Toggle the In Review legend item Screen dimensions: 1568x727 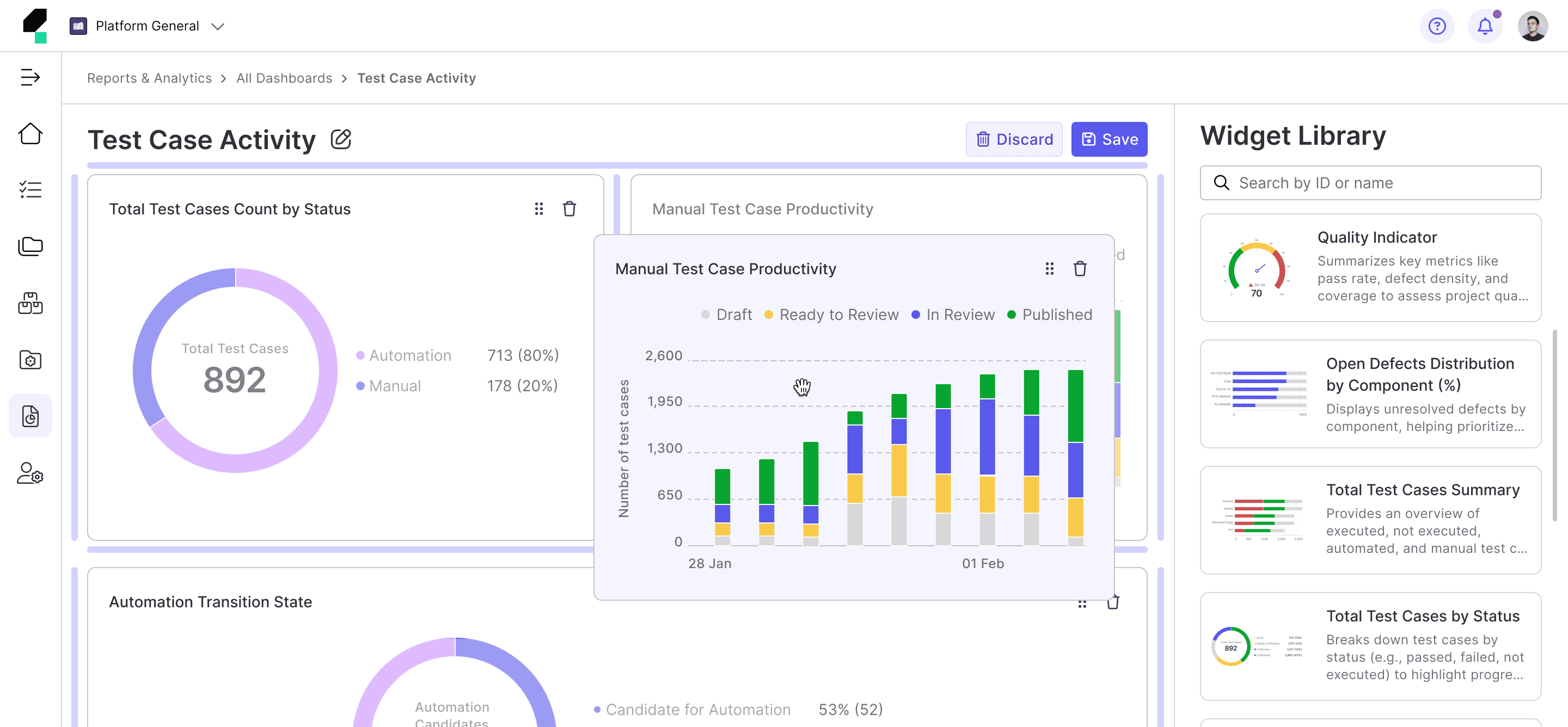[x=953, y=315]
